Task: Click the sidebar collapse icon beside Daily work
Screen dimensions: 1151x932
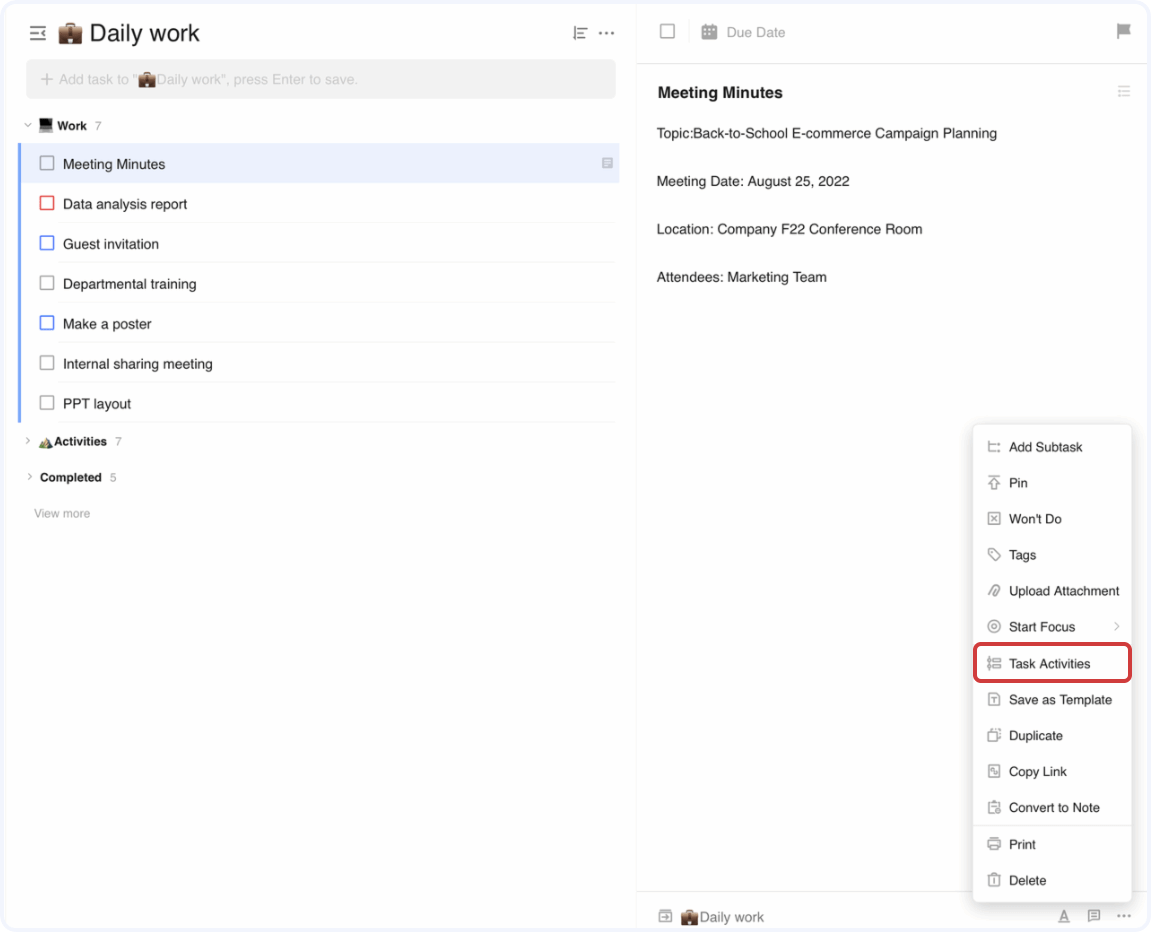Action: 38,34
